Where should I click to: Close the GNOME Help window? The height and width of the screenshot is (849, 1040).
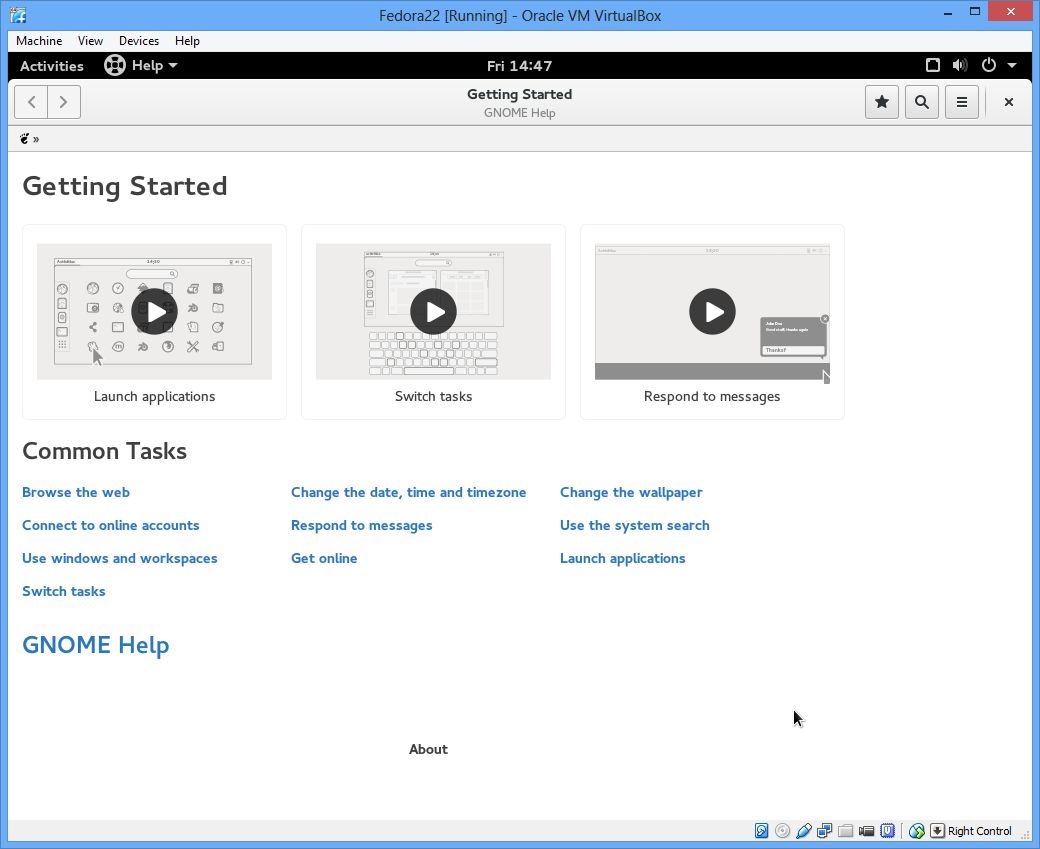pos(1008,102)
